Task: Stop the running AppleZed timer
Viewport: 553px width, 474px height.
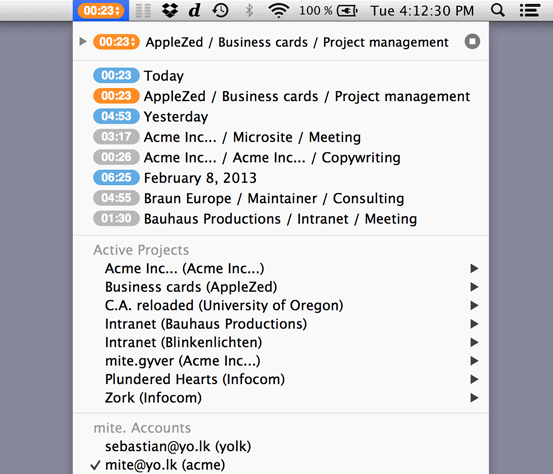Action: (x=472, y=42)
